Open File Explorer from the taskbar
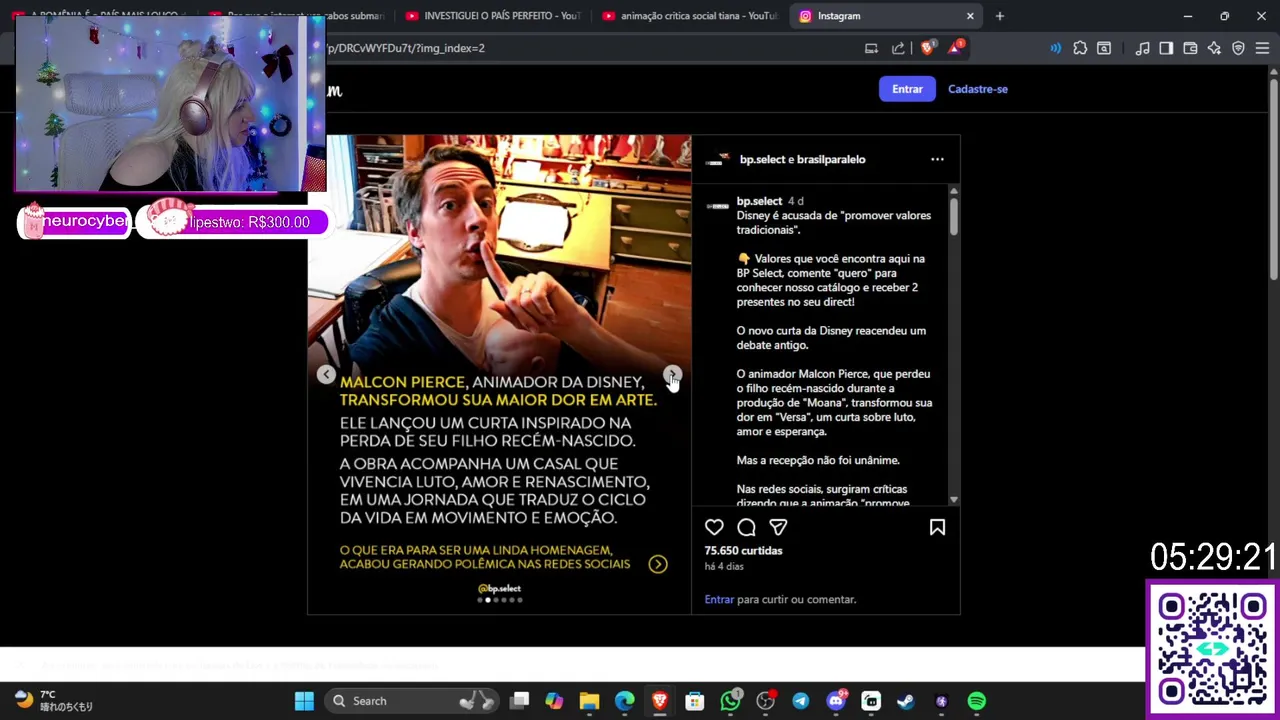Screen dimensions: 1280x720 pyautogui.click(x=589, y=701)
